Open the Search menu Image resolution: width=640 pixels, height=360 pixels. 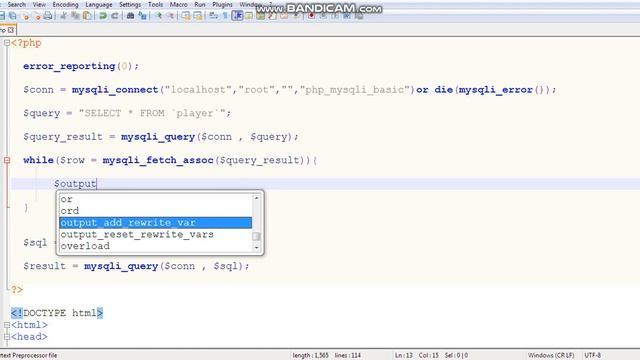pos(16,4)
